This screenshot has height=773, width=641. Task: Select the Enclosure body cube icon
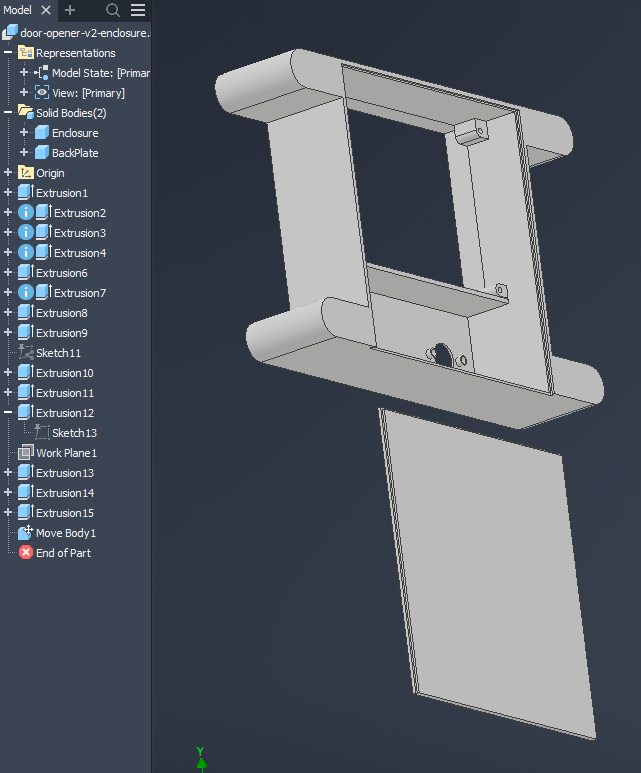pyautogui.click(x=42, y=133)
